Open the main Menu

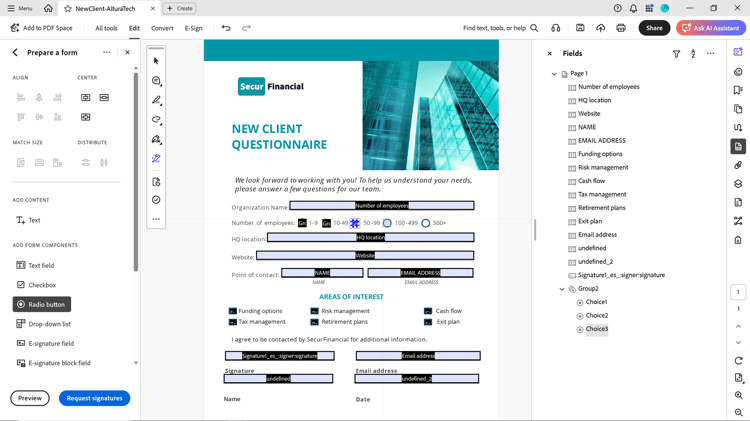20,8
